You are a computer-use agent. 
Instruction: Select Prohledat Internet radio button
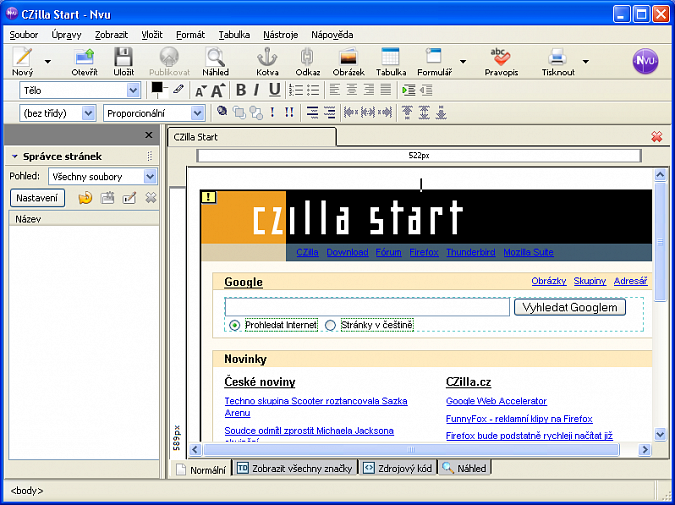(235, 325)
